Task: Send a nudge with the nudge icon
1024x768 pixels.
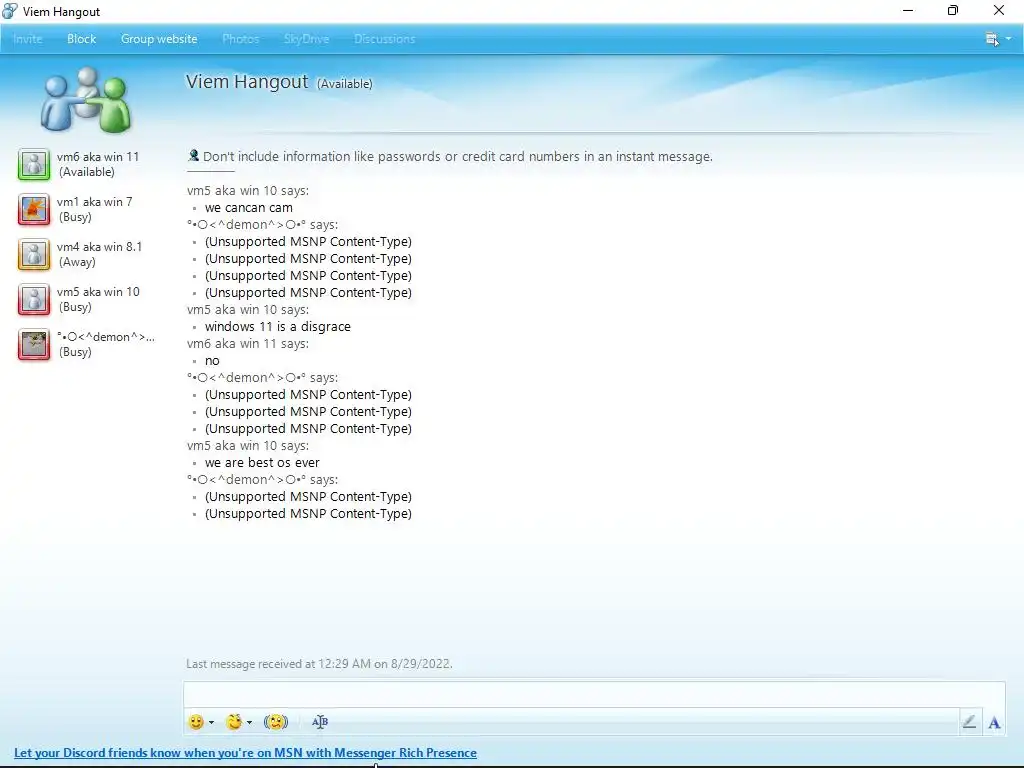Action: 276,722
